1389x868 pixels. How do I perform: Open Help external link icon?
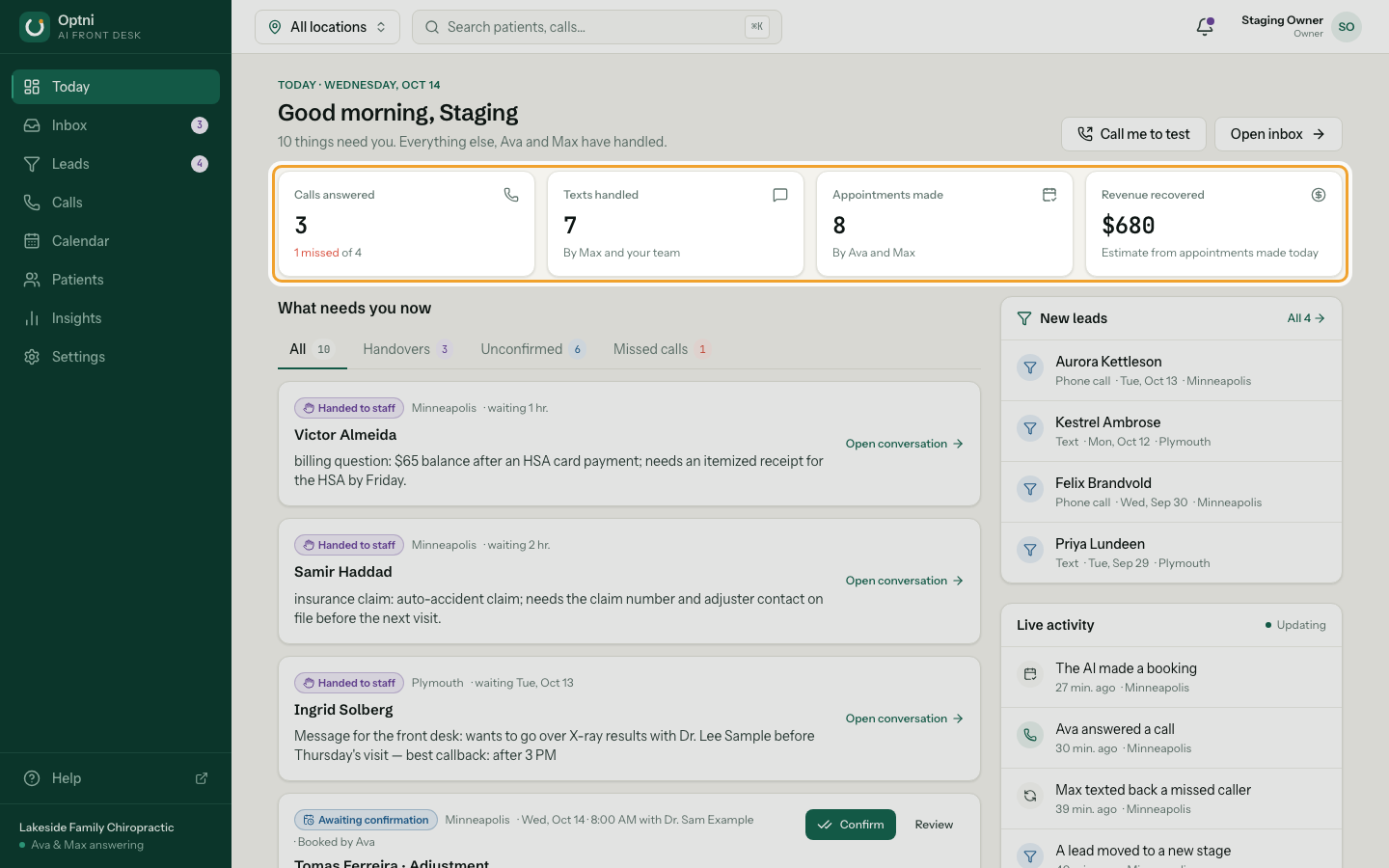202,778
